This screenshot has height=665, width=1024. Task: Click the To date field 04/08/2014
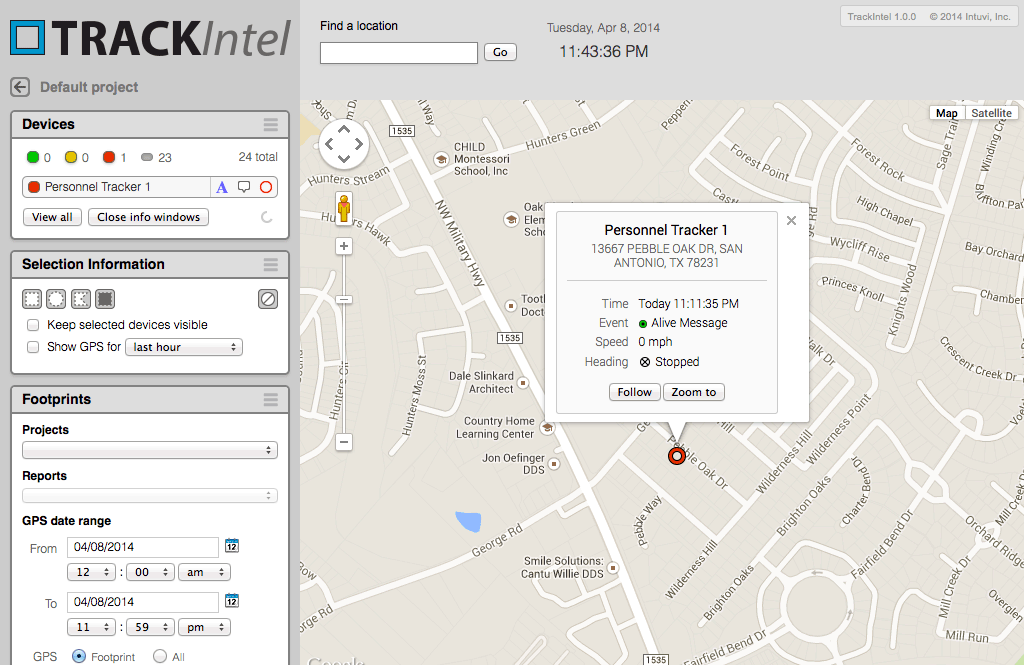143,602
